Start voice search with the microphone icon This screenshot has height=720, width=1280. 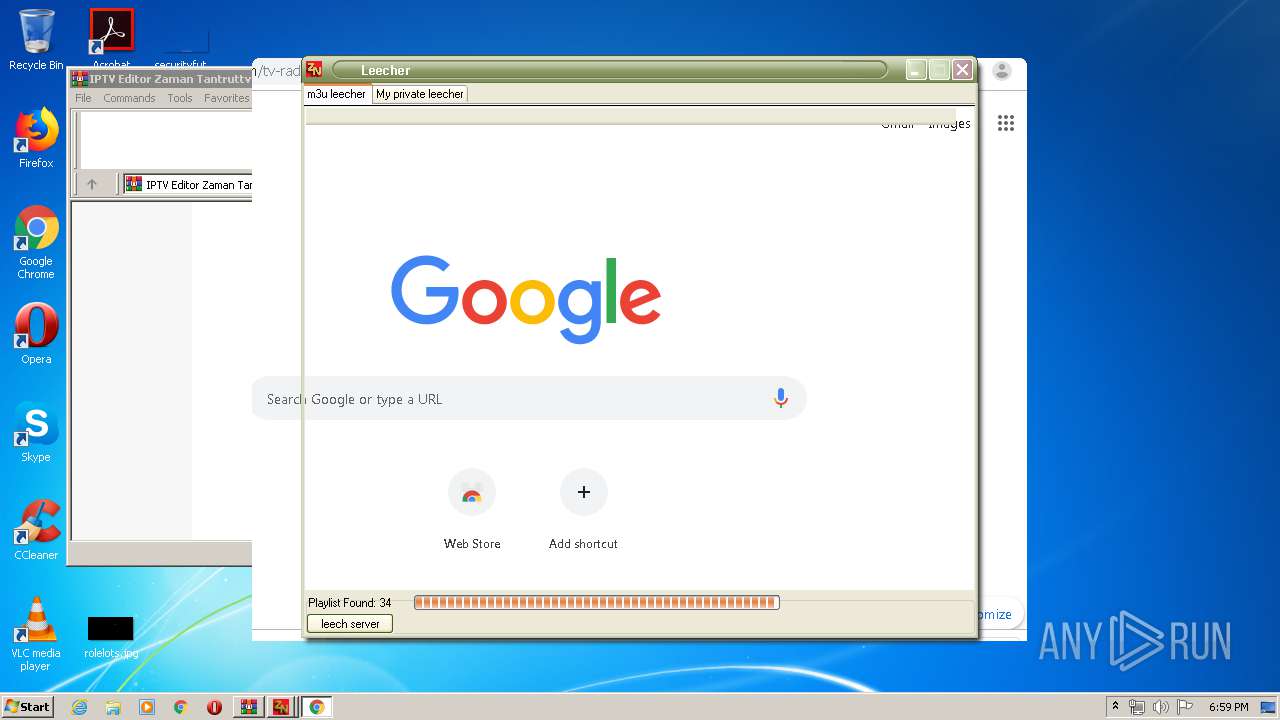(781, 398)
